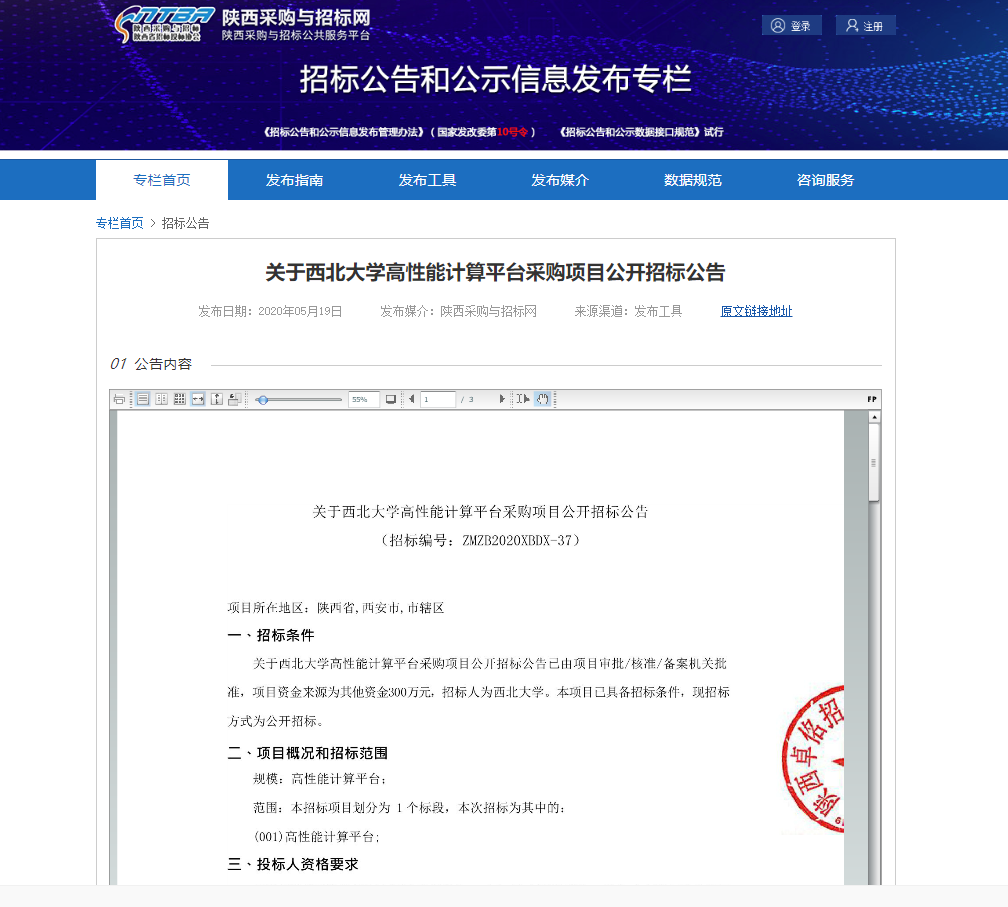This screenshot has height=907, width=1008.
Task: Go to next page arrow
Action: [502, 399]
